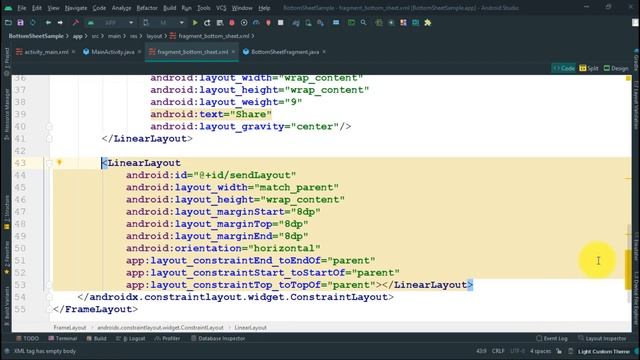Run the app with the green play icon
640x360 pixels.
click(195, 23)
